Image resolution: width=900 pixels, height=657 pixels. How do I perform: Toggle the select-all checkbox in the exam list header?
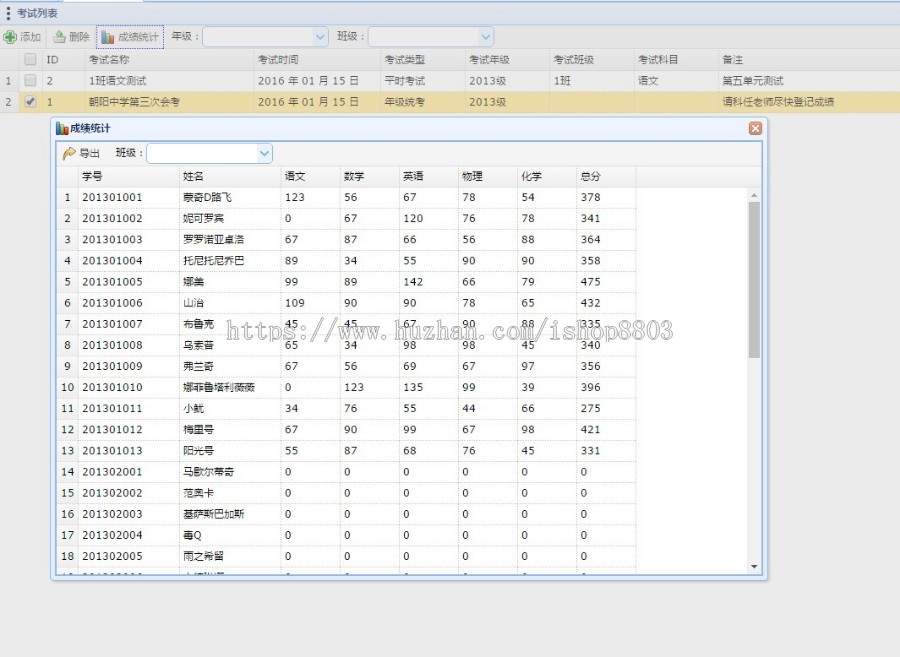coord(29,59)
